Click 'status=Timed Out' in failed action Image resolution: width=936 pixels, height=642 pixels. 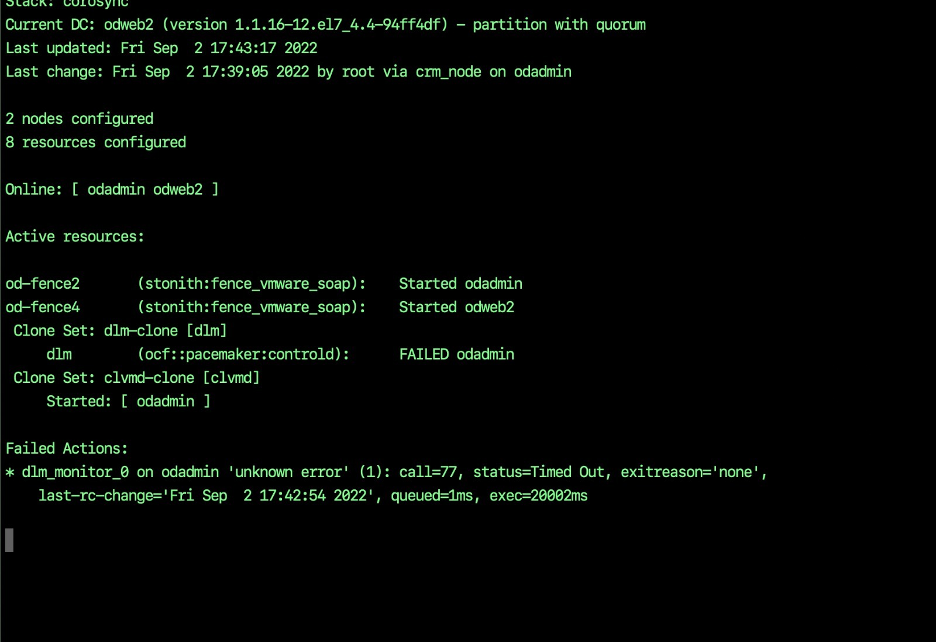point(538,472)
